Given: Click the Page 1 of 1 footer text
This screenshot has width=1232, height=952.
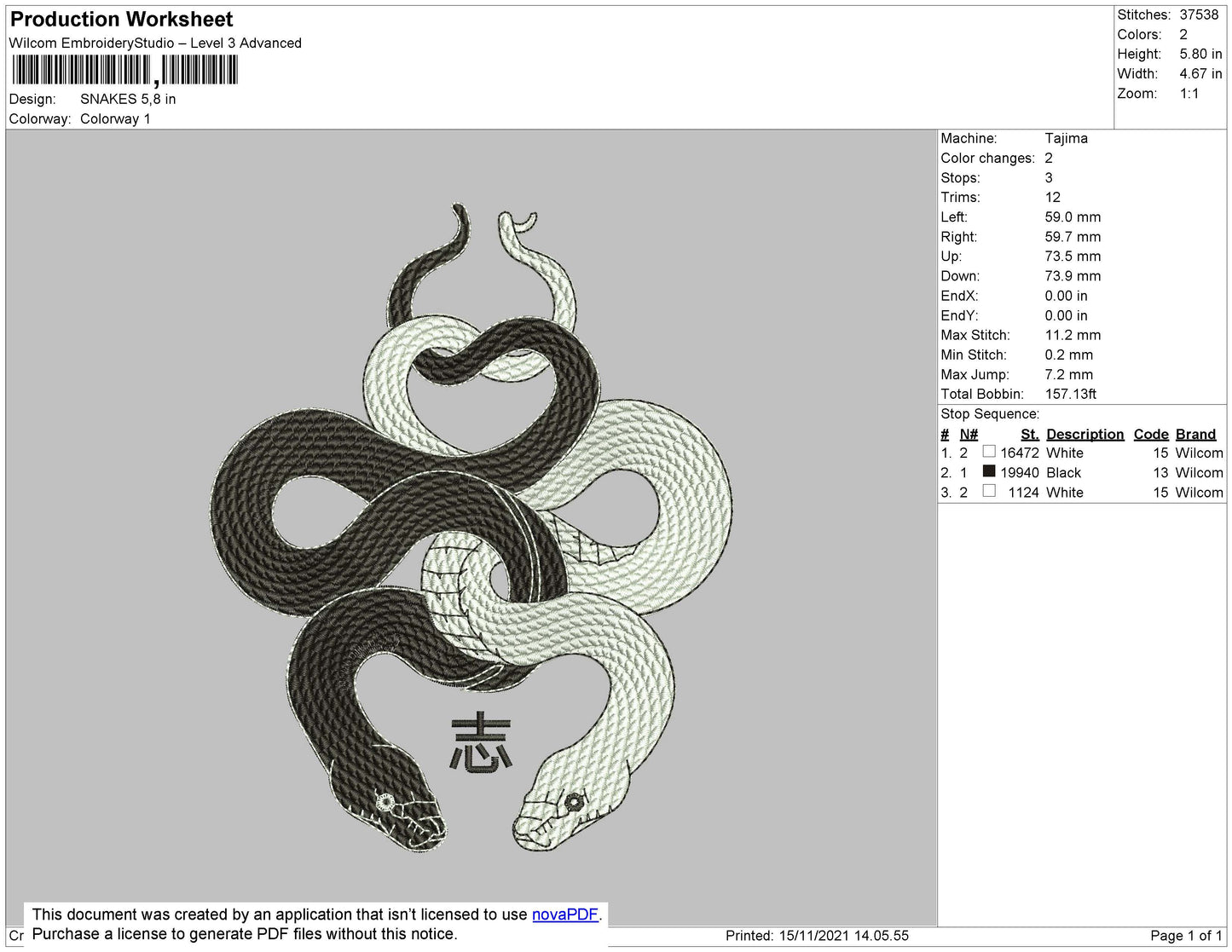Looking at the screenshot, I should point(1185,936).
